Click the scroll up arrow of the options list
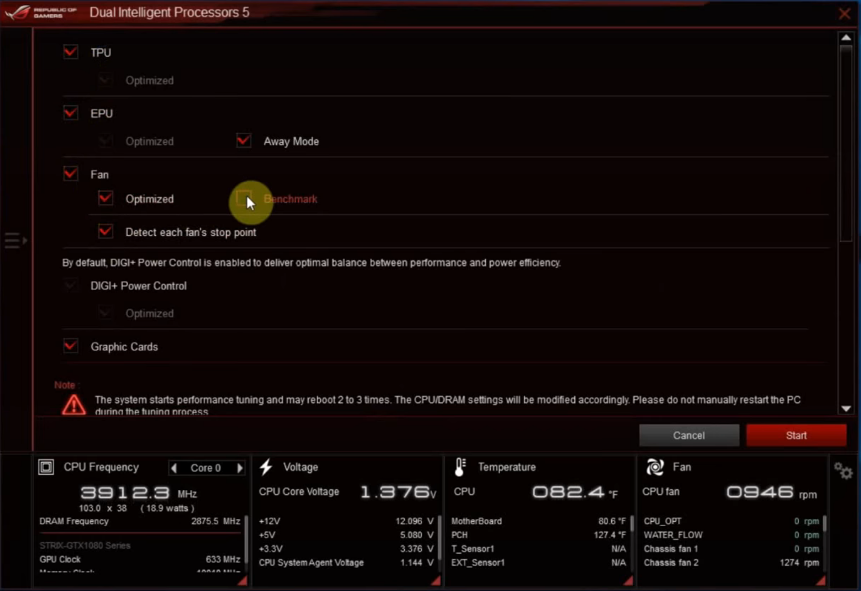Viewport: 861px width, 591px height. click(x=846, y=37)
